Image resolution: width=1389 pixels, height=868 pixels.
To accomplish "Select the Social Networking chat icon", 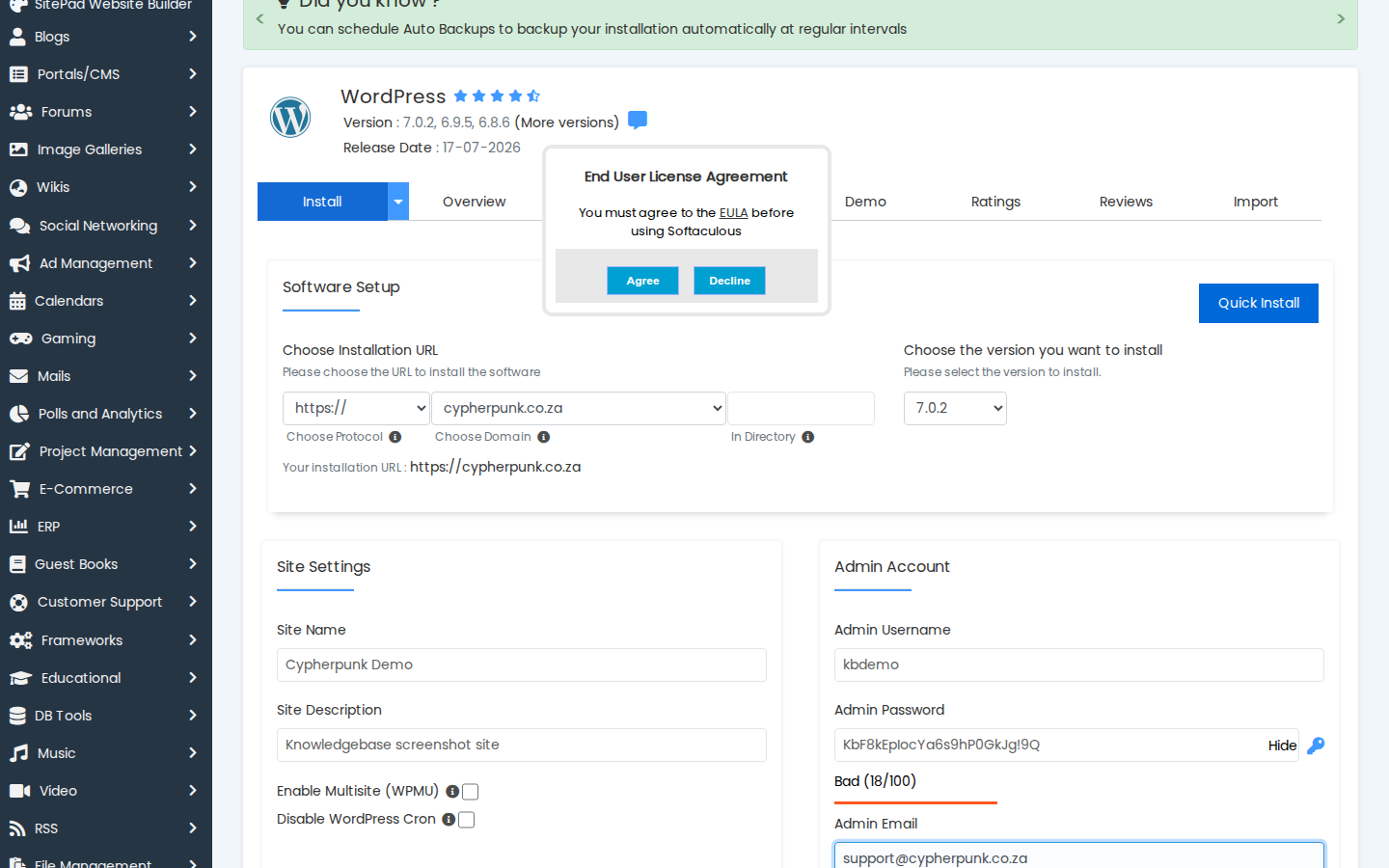I will point(20,226).
